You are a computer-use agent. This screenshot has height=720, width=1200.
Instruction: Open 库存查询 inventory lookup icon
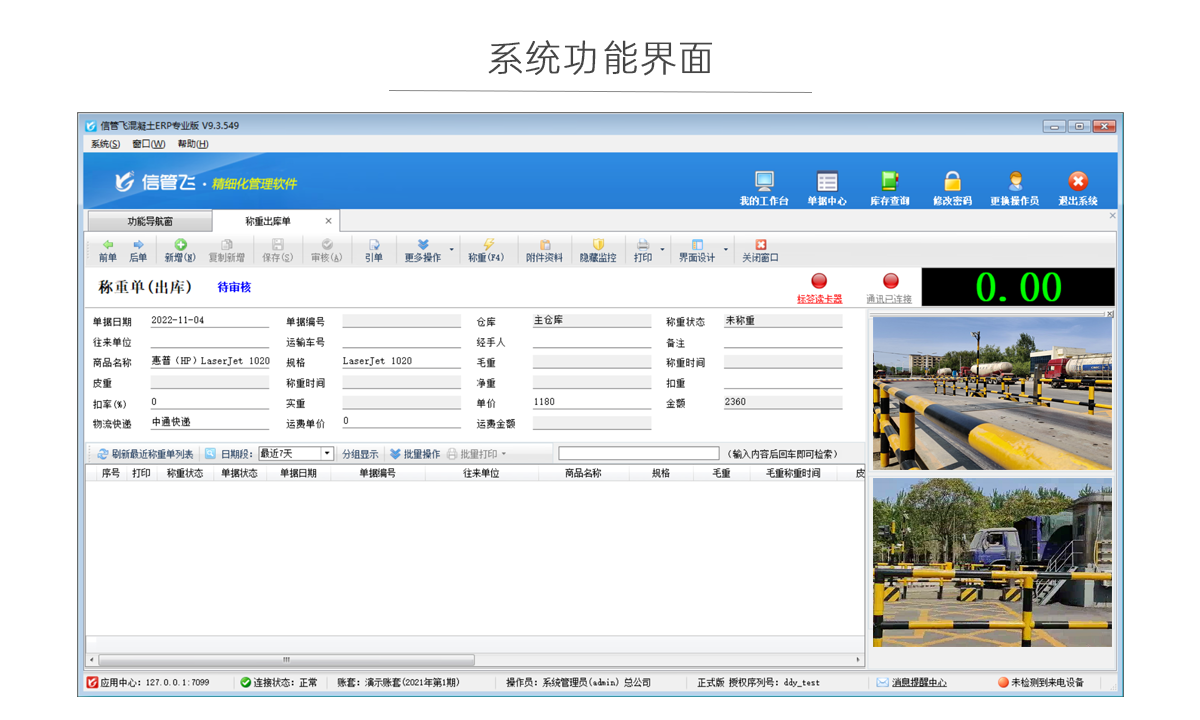click(889, 182)
